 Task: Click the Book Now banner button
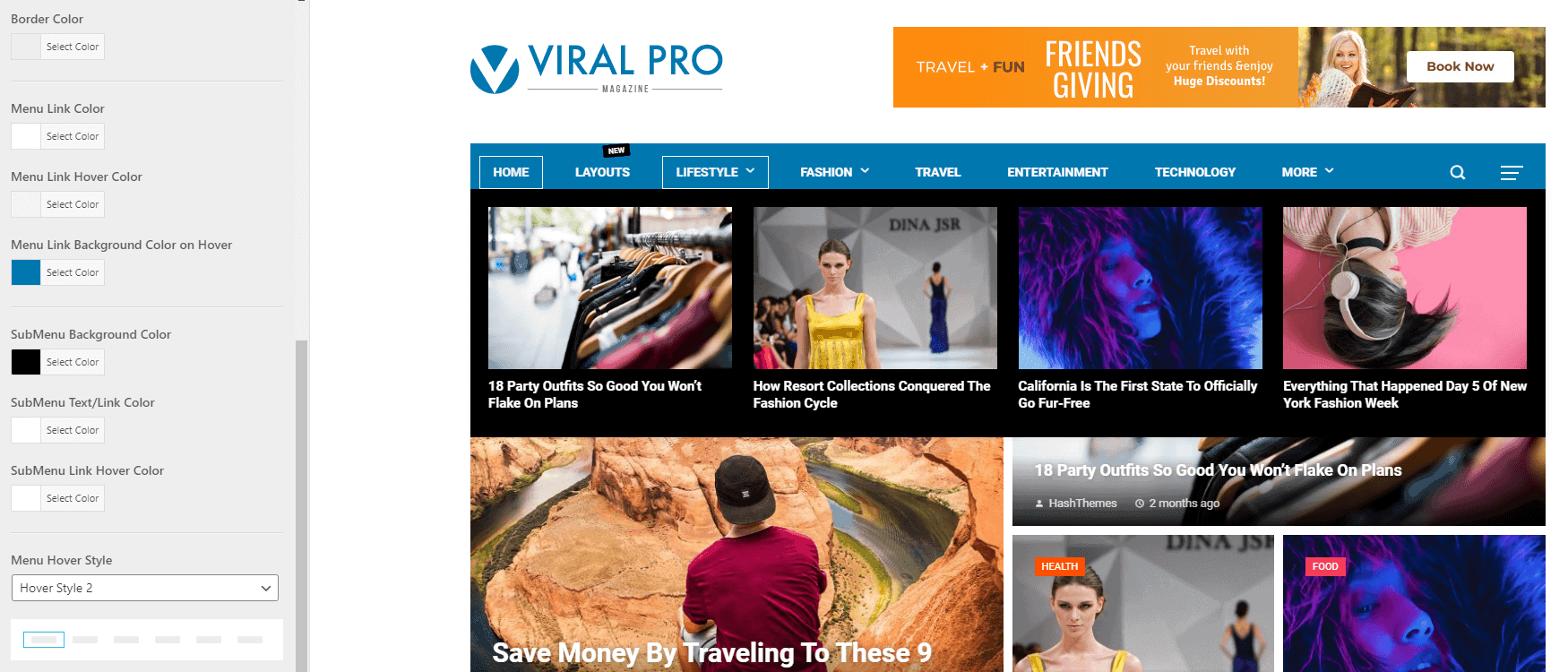(x=1460, y=66)
